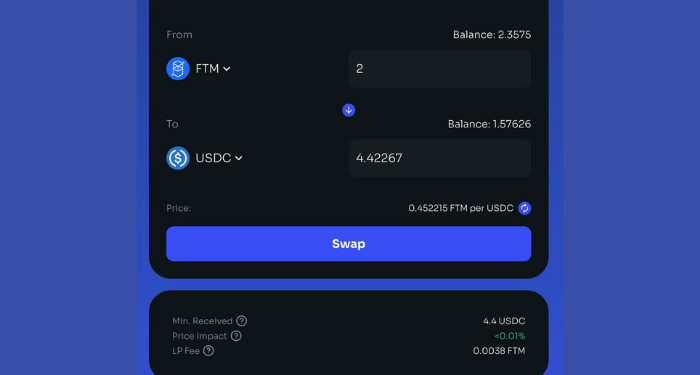
Task: Click the Swap button
Action: coord(349,244)
